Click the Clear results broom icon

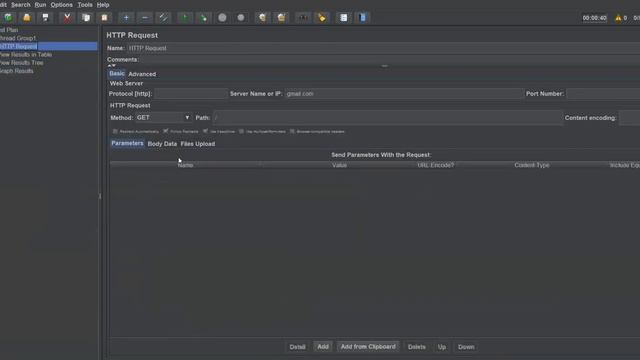point(262,18)
